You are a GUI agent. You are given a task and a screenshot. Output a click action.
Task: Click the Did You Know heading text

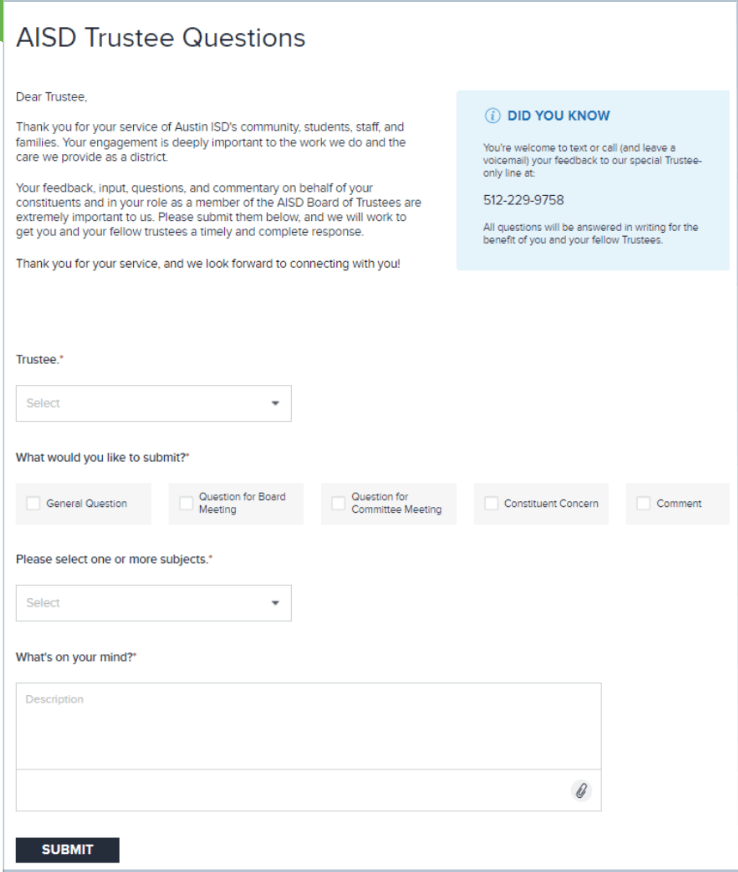[558, 116]
